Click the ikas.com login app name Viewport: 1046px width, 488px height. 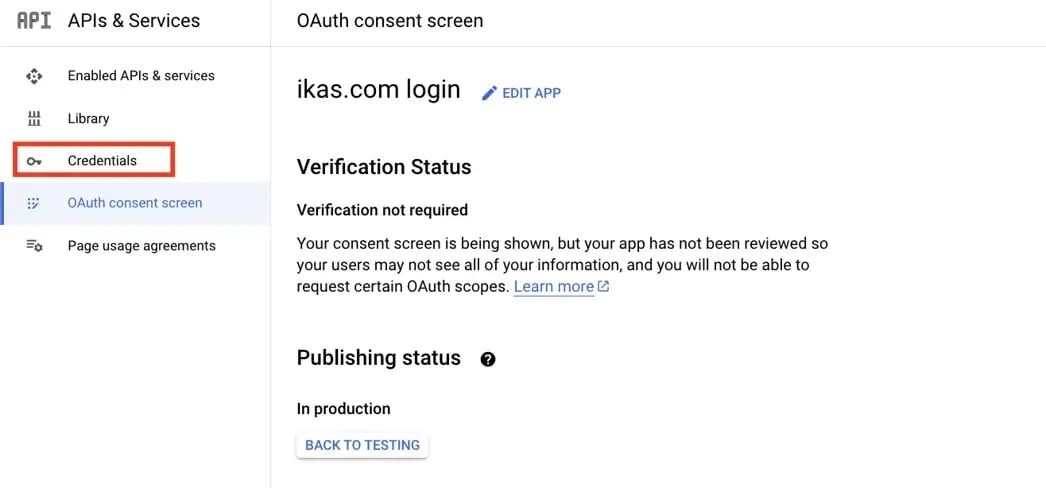coord(378,89)
